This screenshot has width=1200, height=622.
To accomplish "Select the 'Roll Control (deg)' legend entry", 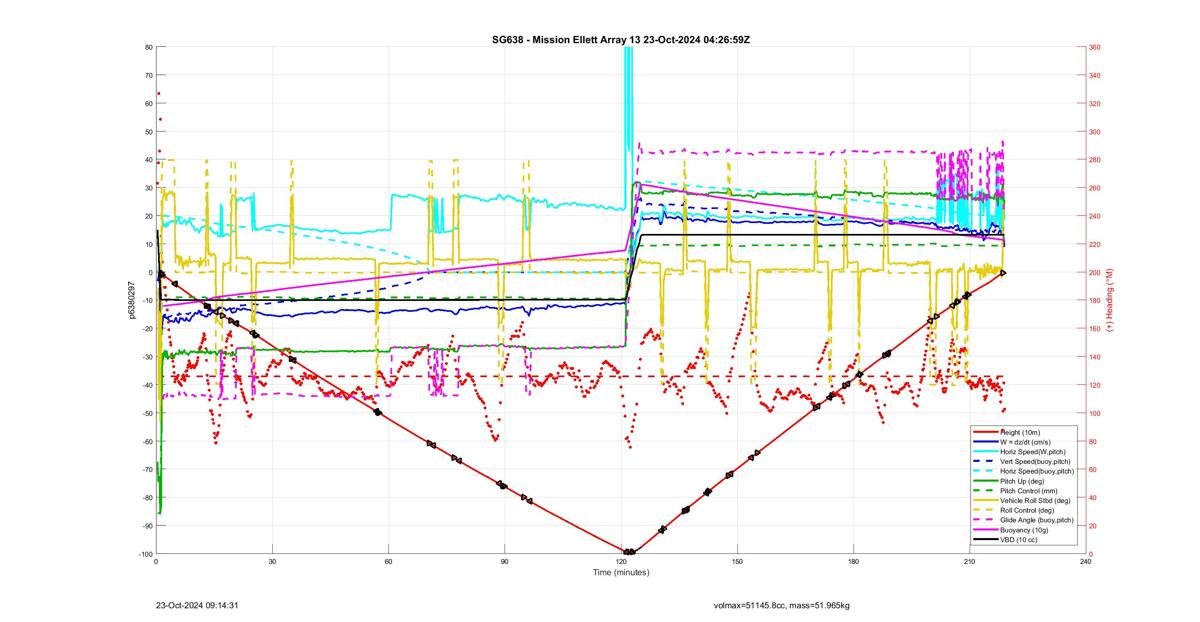I will pos(1024,510).
